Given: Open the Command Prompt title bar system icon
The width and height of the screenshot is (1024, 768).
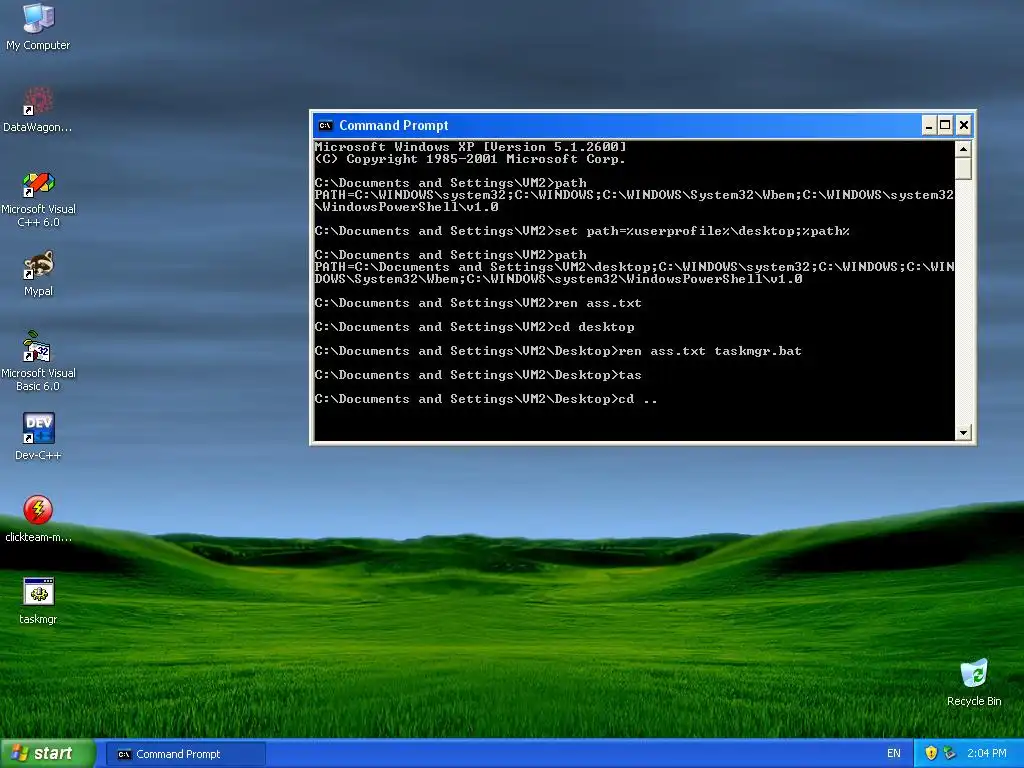Looking at the screenshot, I should [325, 125].
